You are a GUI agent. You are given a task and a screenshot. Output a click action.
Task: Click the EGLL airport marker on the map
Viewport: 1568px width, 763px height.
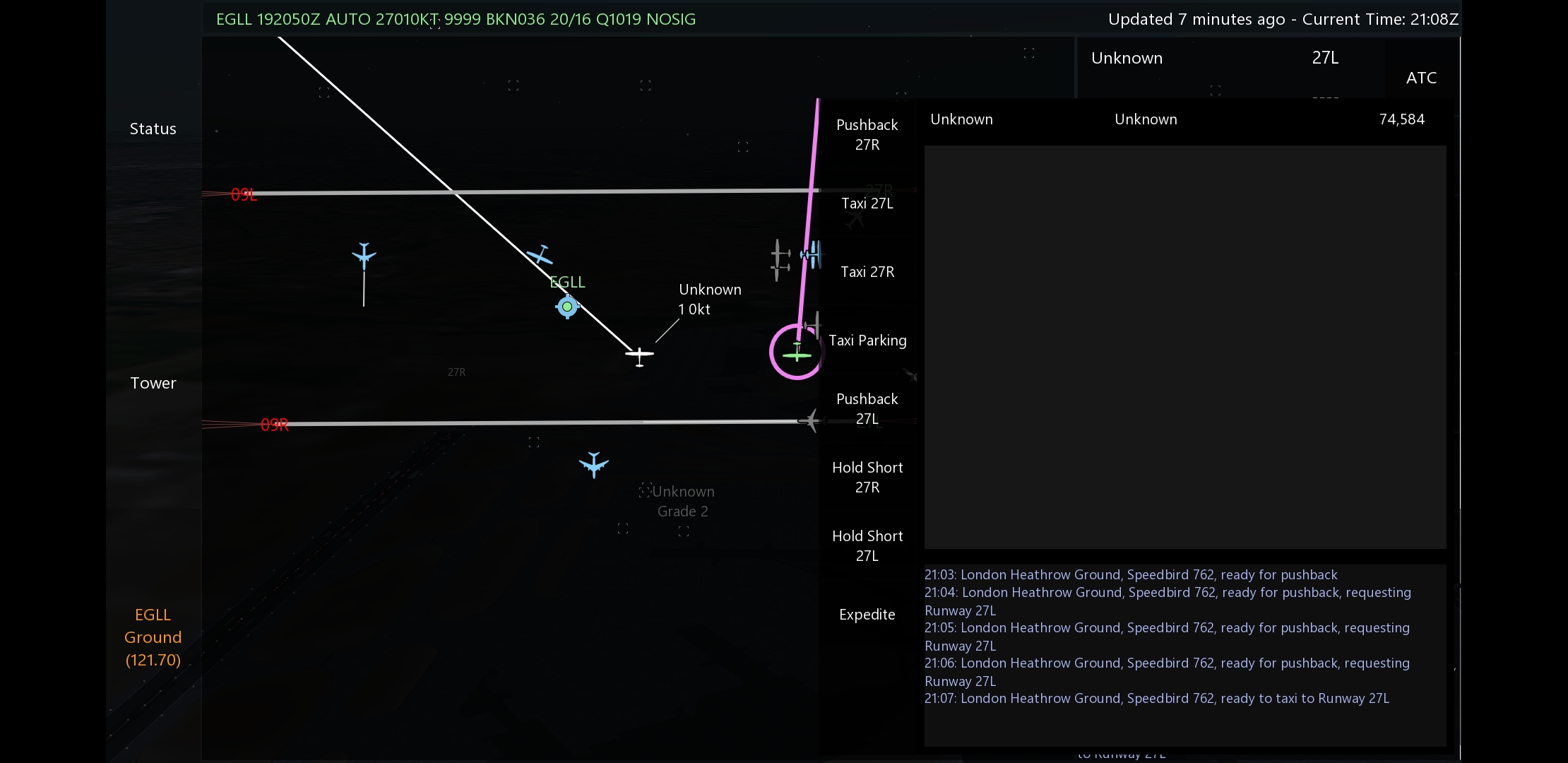567,307
